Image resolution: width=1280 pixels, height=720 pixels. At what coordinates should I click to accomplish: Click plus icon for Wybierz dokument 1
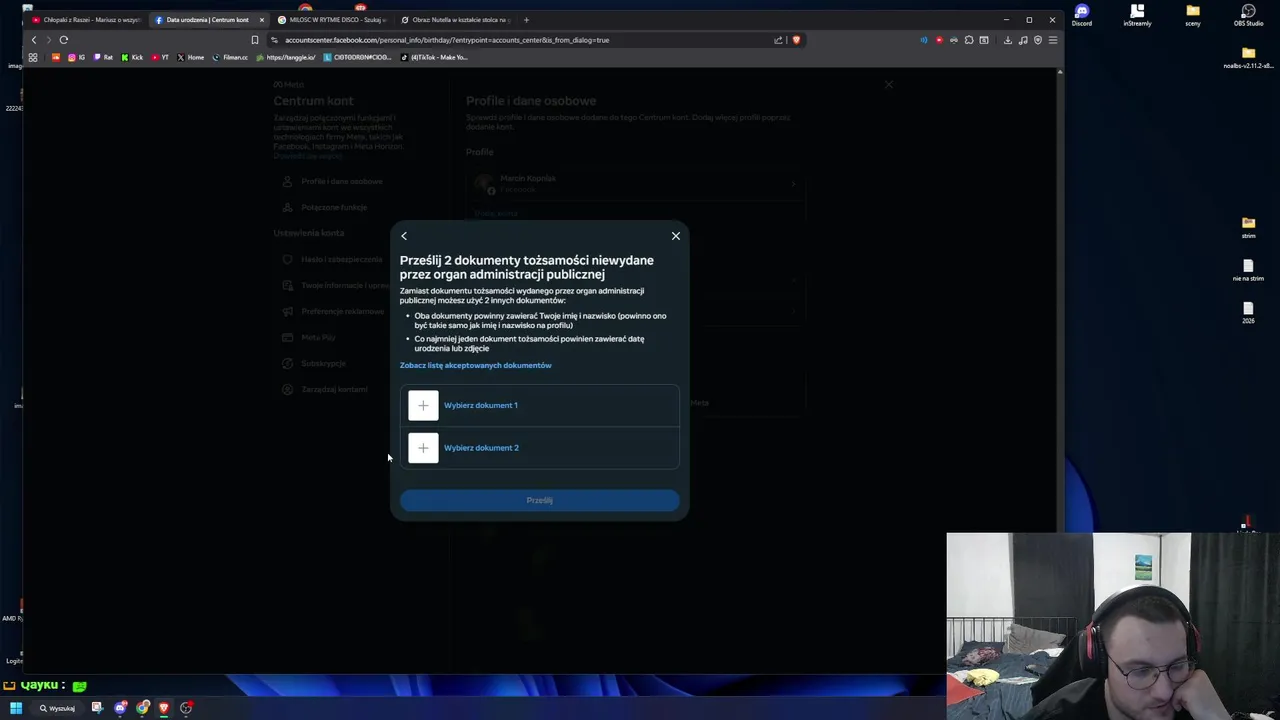[423, 405]
